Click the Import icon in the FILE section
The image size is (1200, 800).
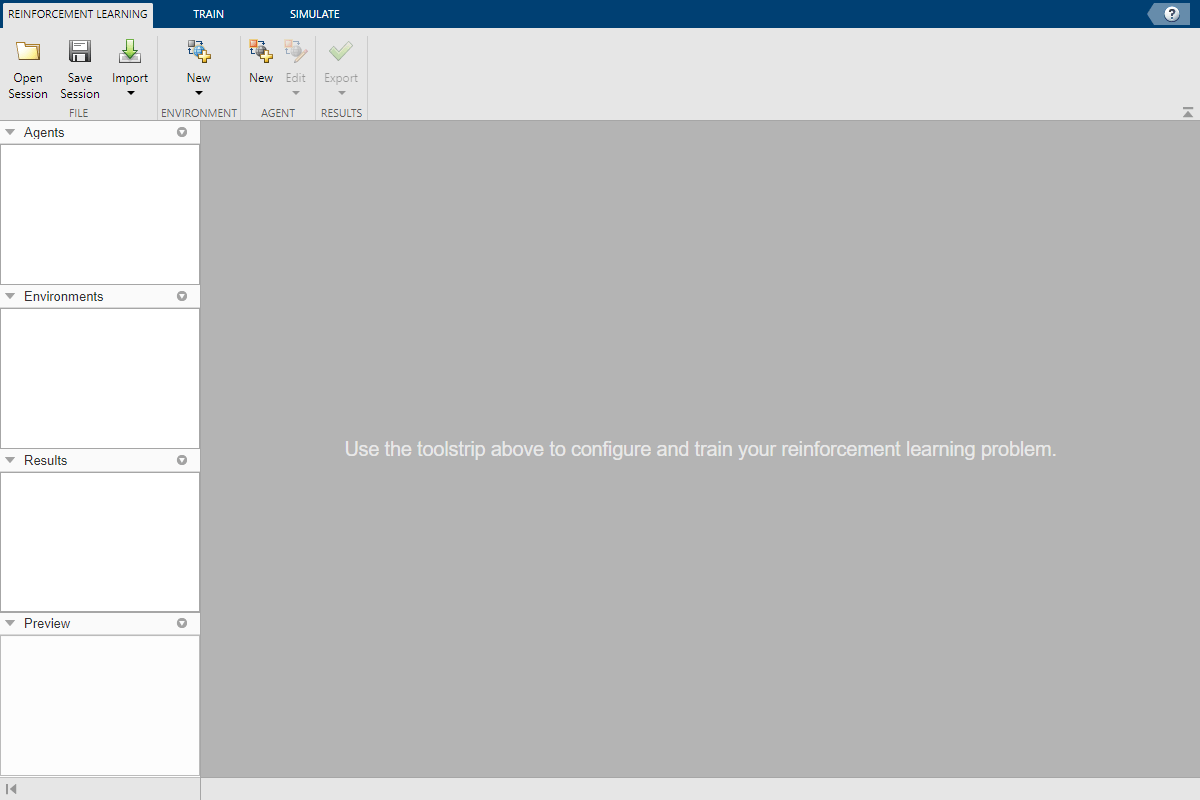(130, 52)
